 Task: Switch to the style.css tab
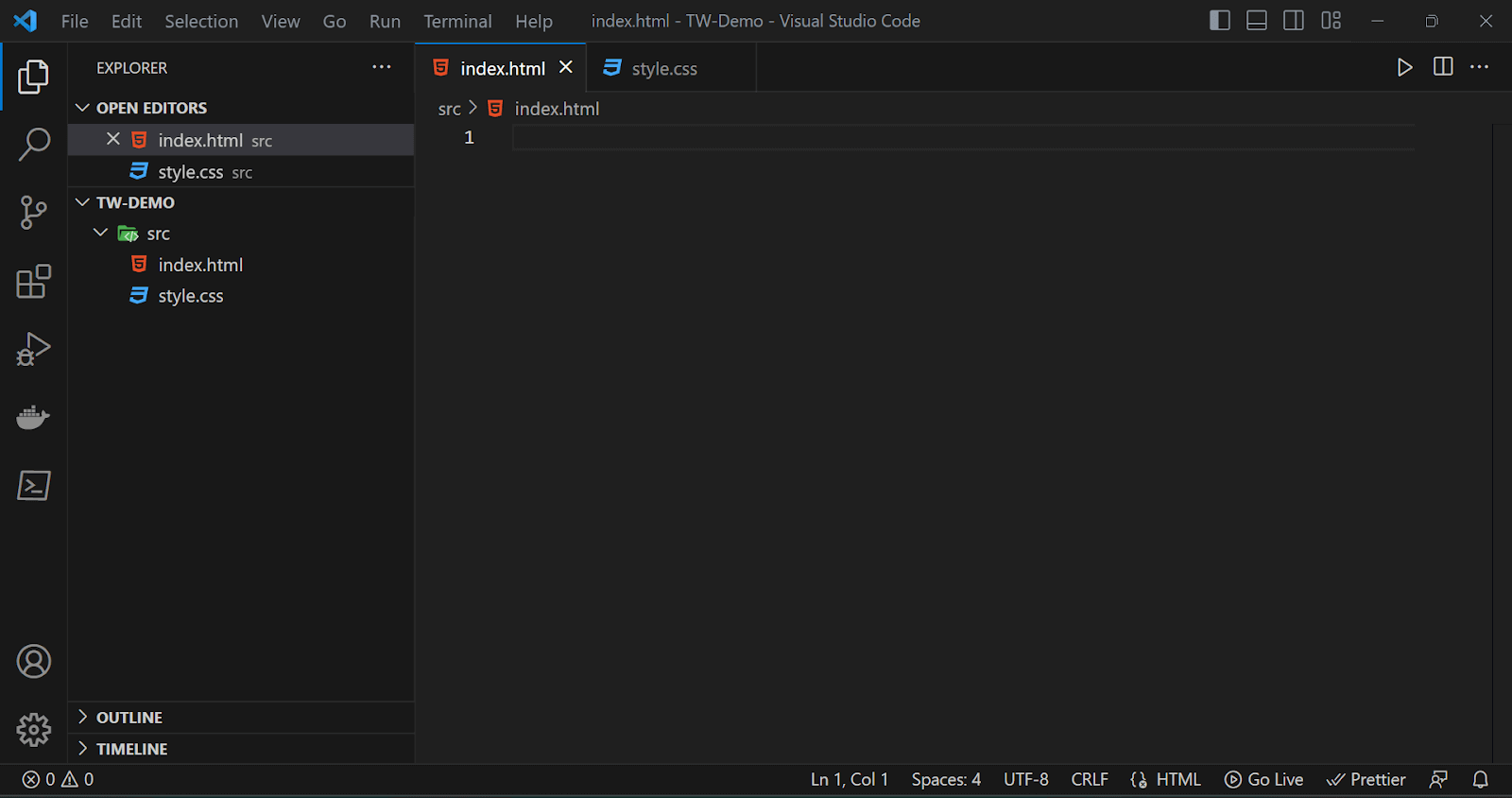(x=670, y=68)
